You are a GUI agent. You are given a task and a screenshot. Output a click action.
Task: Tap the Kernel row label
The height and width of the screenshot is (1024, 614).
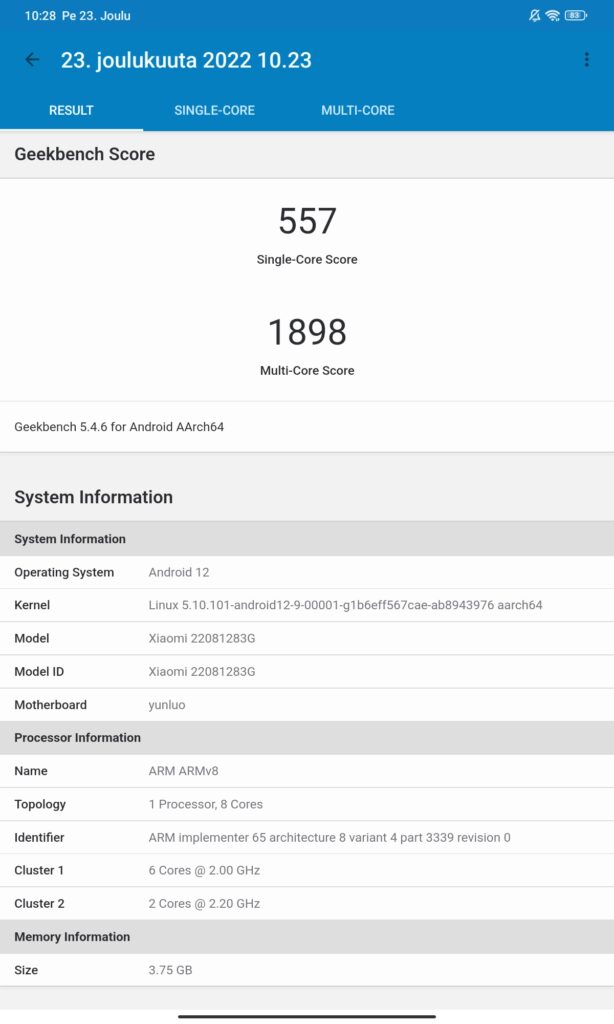click(x=32, y=605)
